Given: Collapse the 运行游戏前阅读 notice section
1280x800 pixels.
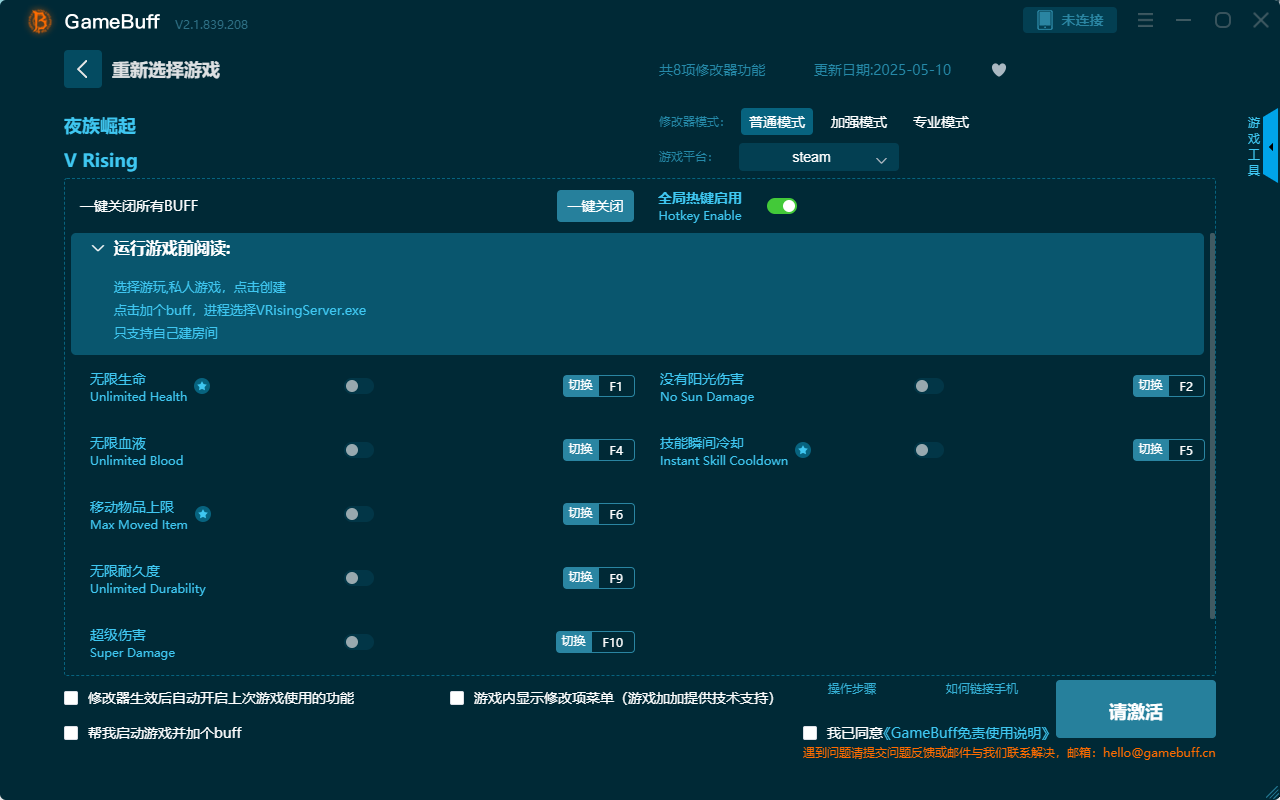Looking at the screenshot, I should [x=97, y=247].
